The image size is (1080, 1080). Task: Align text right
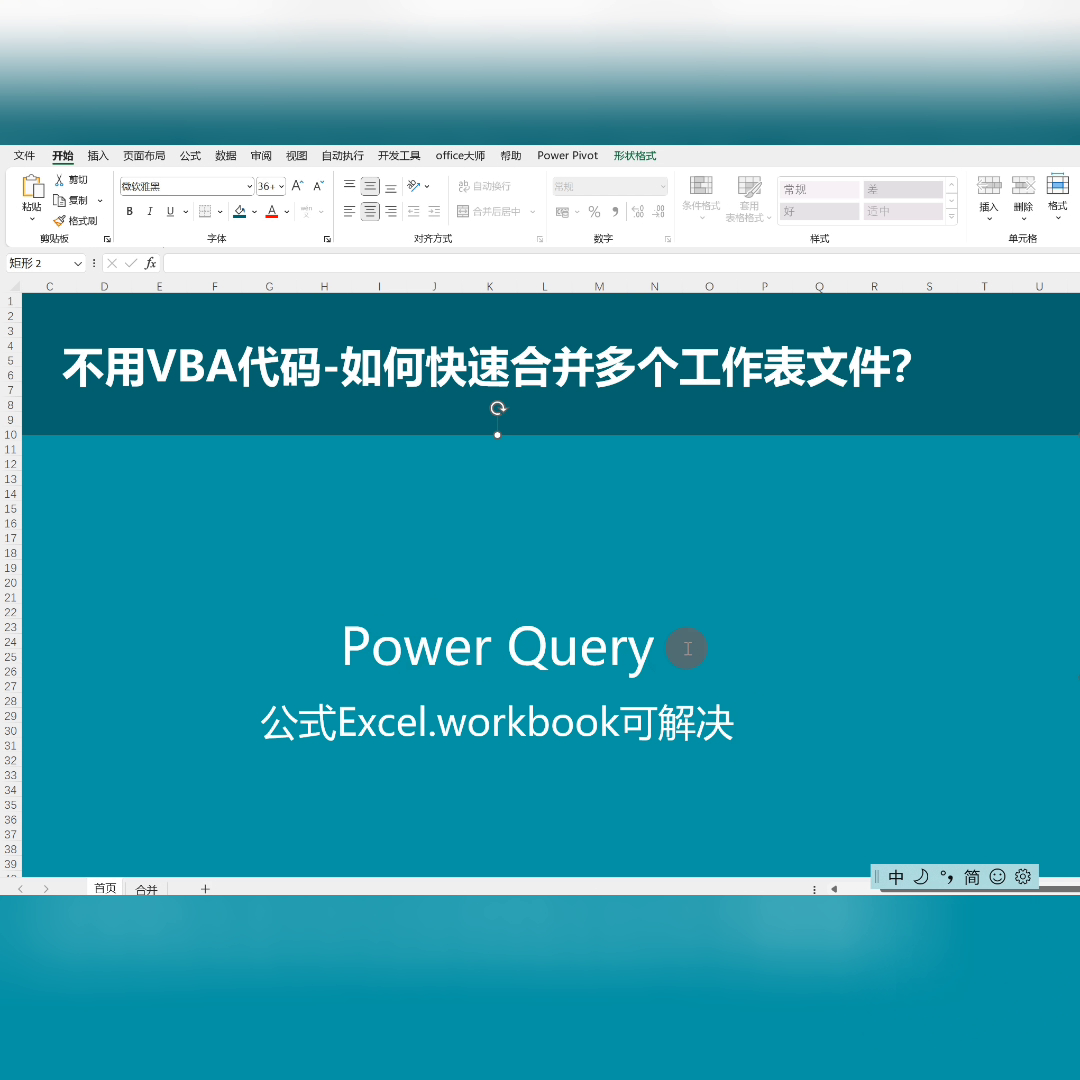(391, 211)
